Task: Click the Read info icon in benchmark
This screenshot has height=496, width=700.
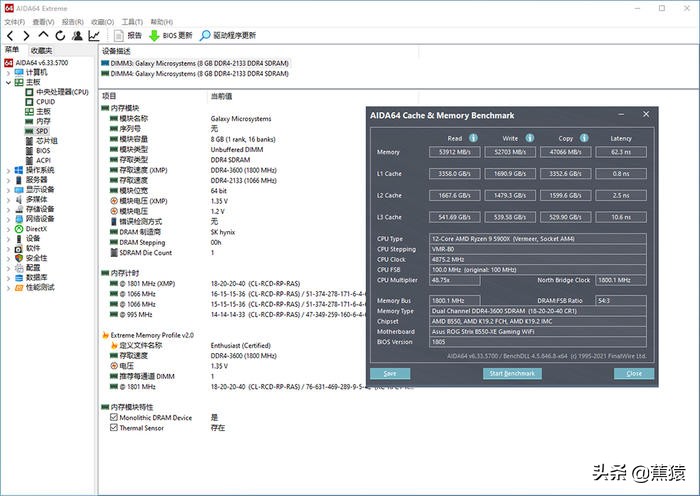Action: (x=473, y=138)
